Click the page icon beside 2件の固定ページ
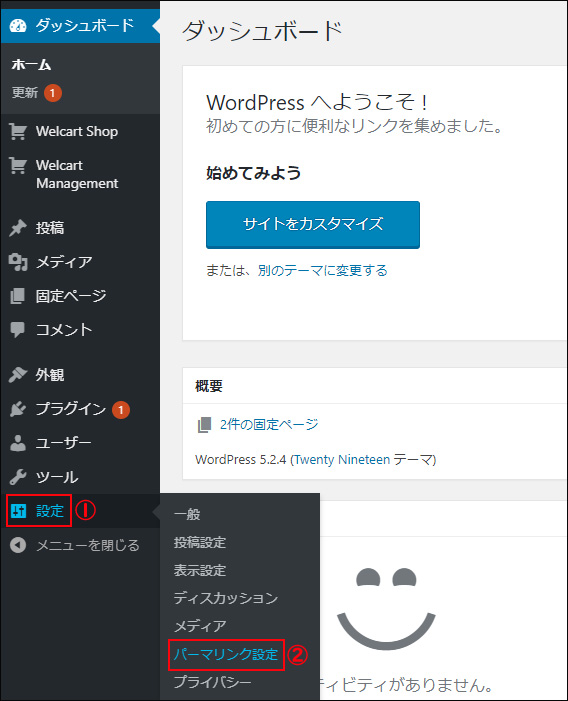The image size is (568, 701). 204,425
